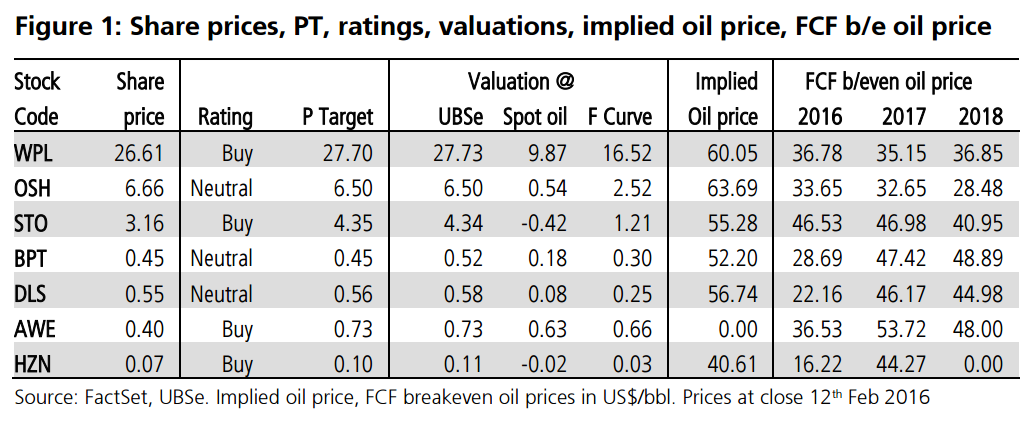The height and width of the screenshot is (421, 1035).
Task: Click the 2016 FCF breakeven header
Action: (820, 117)
